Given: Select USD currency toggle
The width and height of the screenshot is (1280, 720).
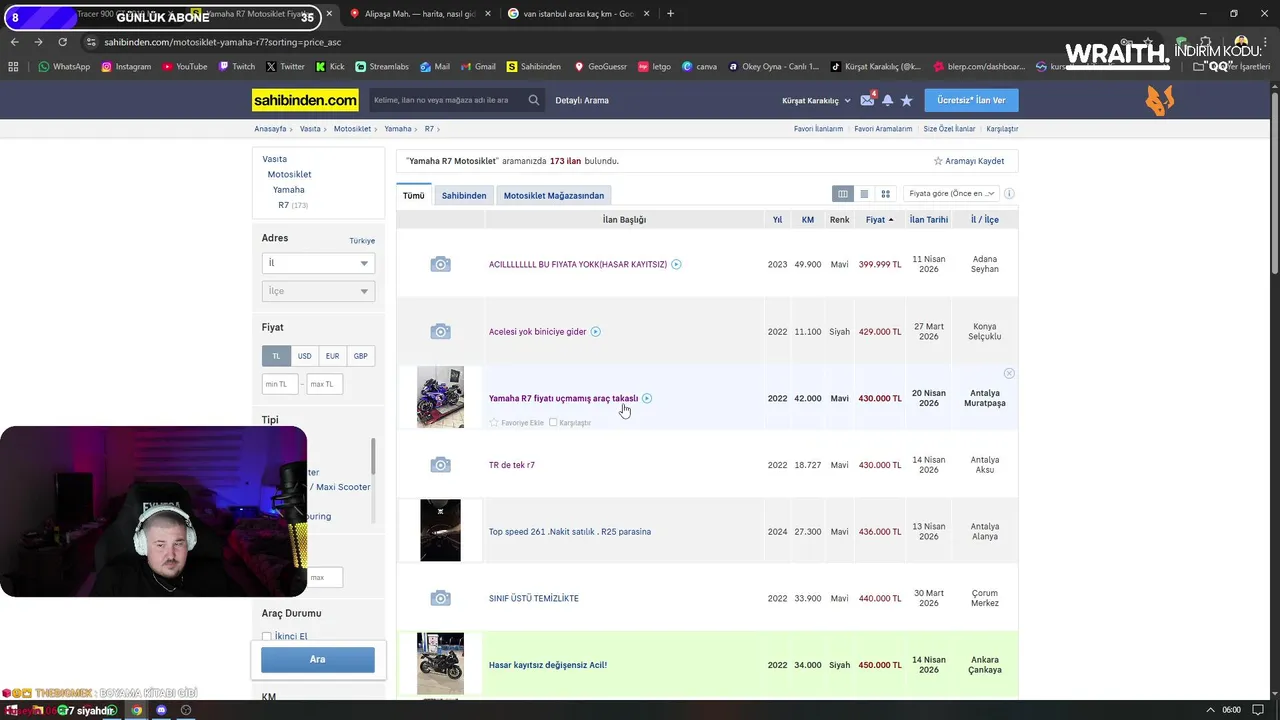Looking at the screenshot, I should 304,356.
